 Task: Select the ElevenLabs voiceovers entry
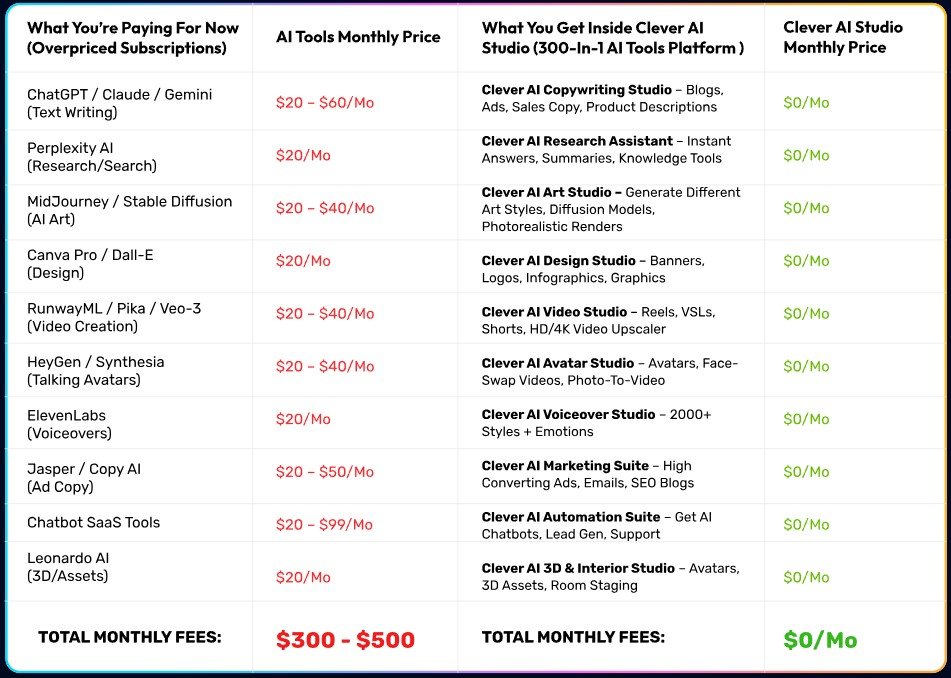[69, 424]
